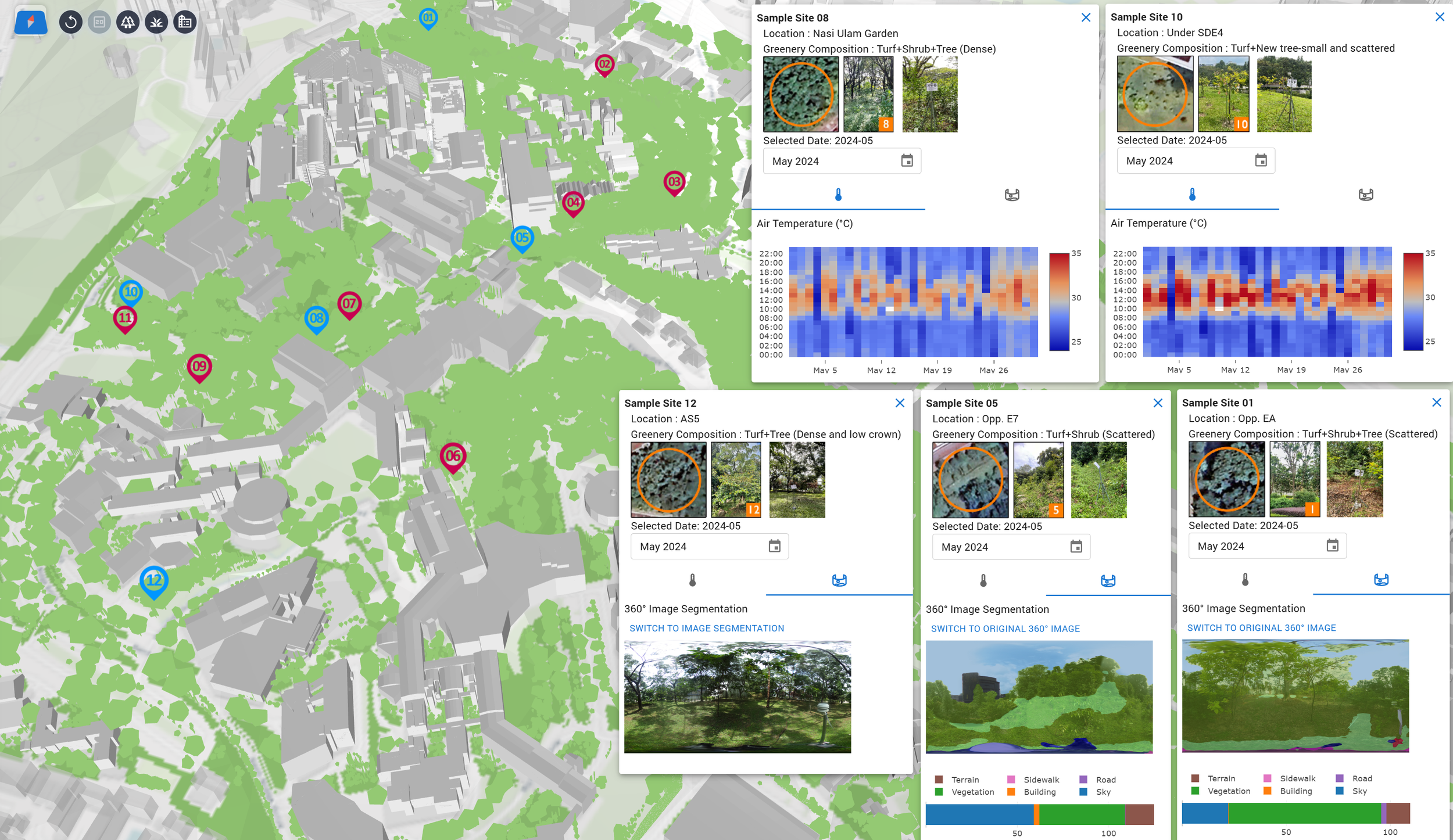This screenshot has width=1453, height=840.
Task: Click the green Vegetation bar segment for Site 01
Action: (1304, 813)
